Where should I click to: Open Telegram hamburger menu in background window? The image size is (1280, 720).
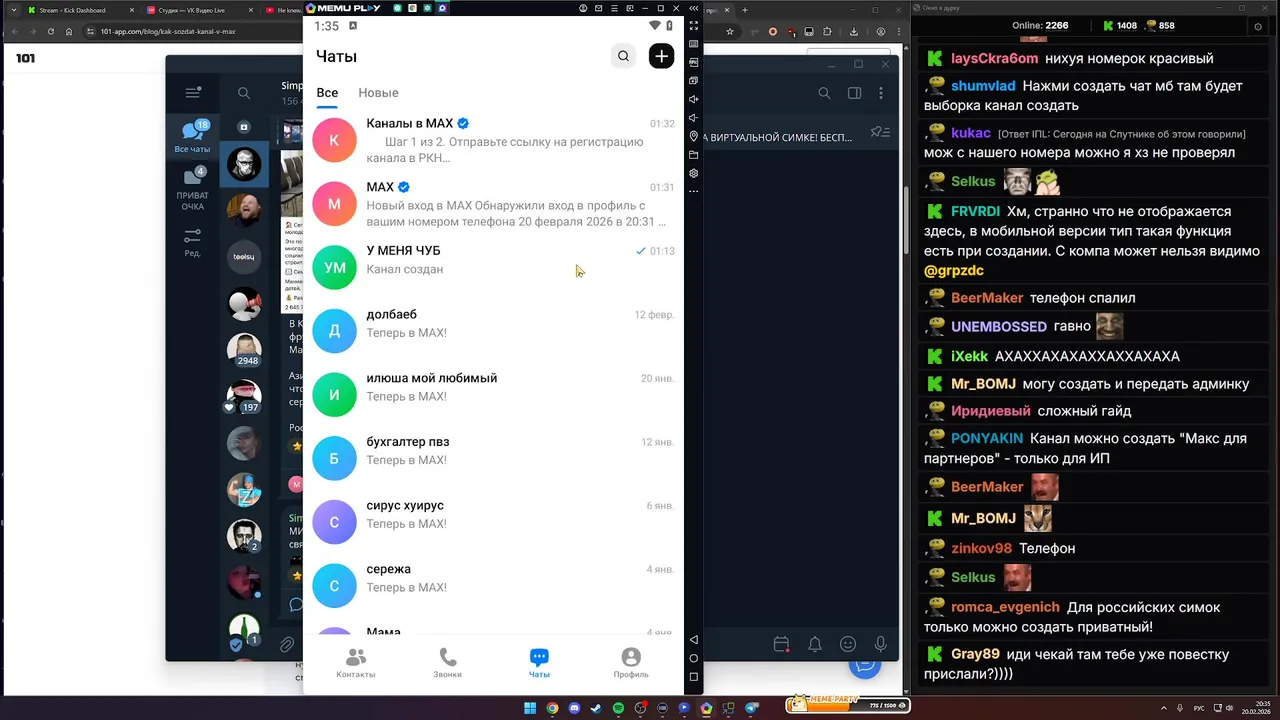click(x=193, y=93)
